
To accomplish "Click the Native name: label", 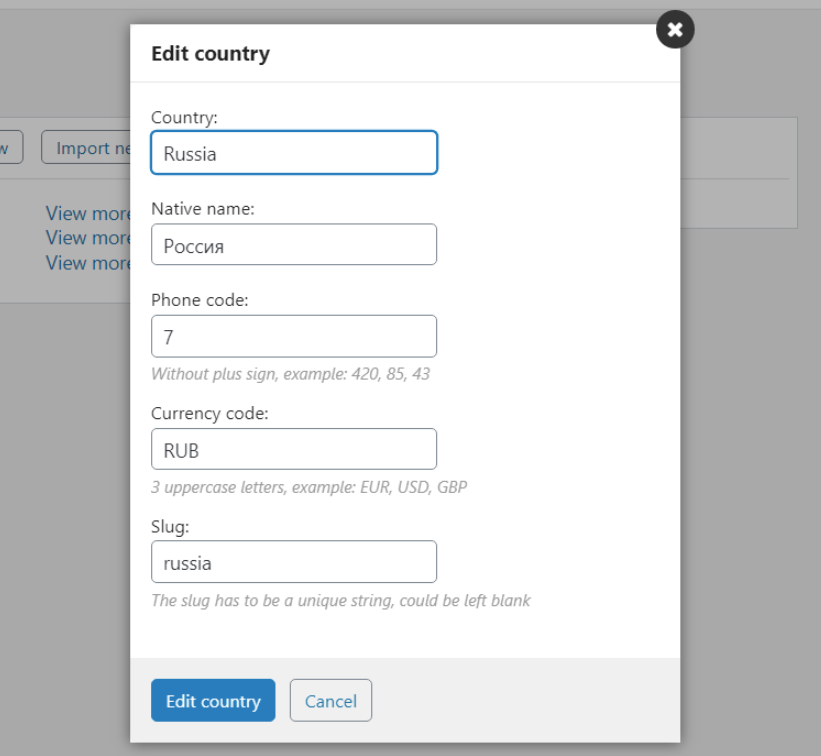I will [x=203, y=210].
